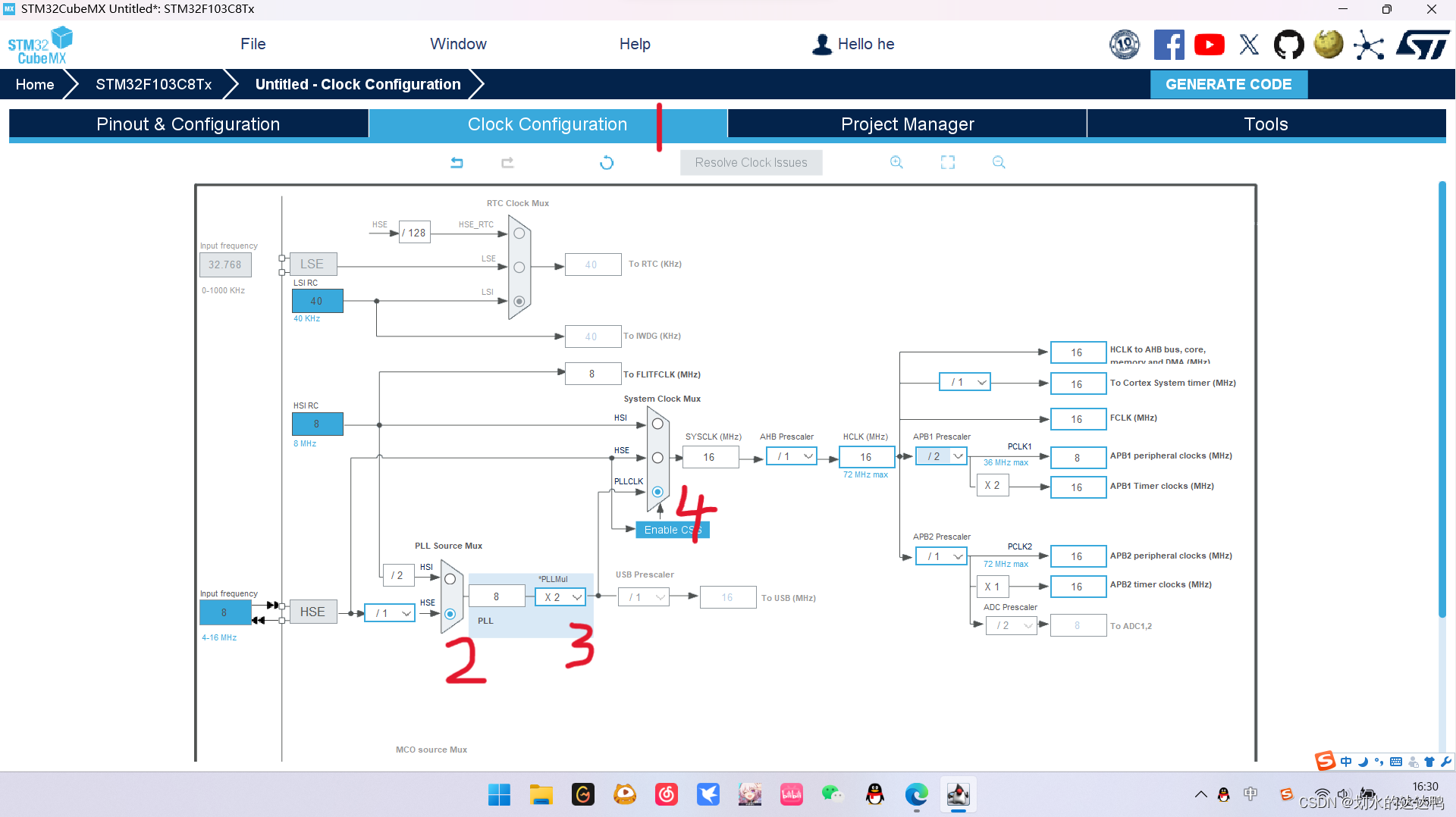
Task: Open the ST YouTube channel icon
Action: (1210, 45)
